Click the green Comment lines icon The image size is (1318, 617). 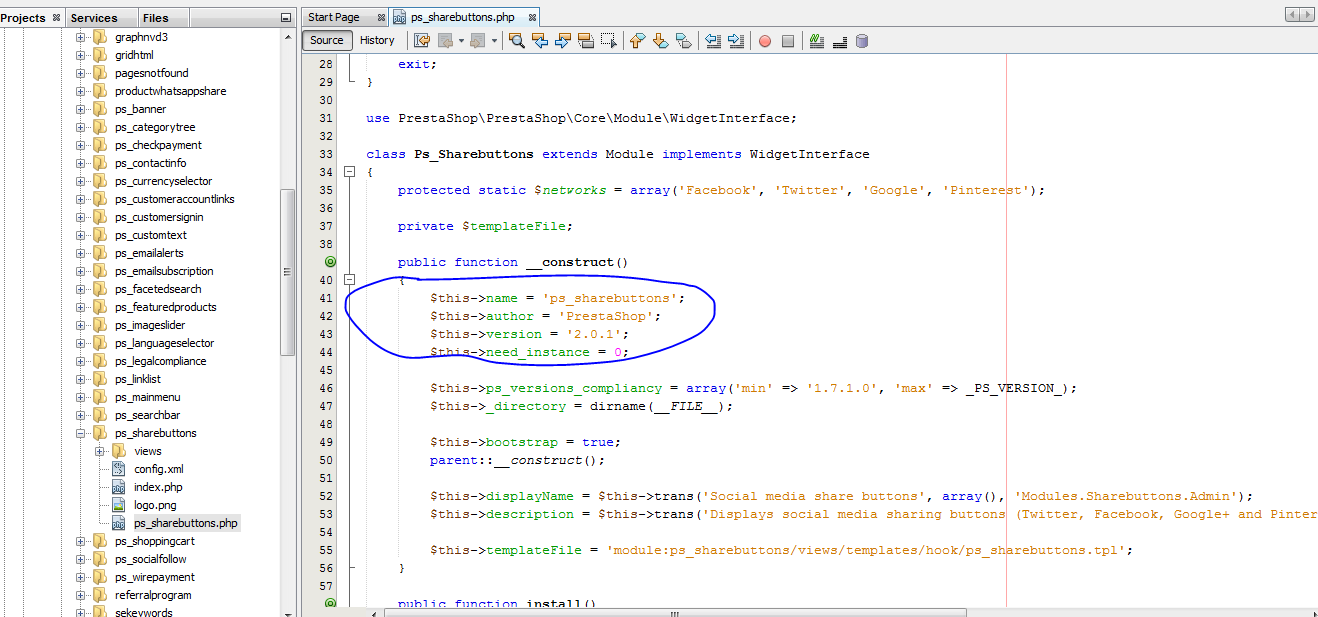coord(817,41)
